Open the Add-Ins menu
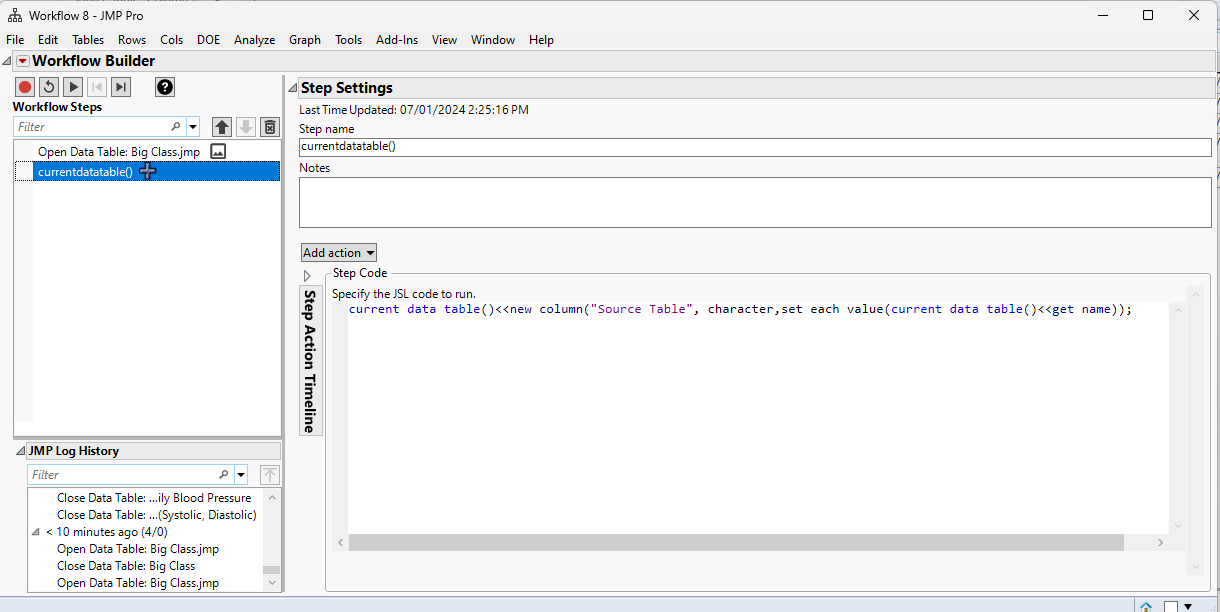This screenshot has height=612, width=1220. (x=397, y=40)
